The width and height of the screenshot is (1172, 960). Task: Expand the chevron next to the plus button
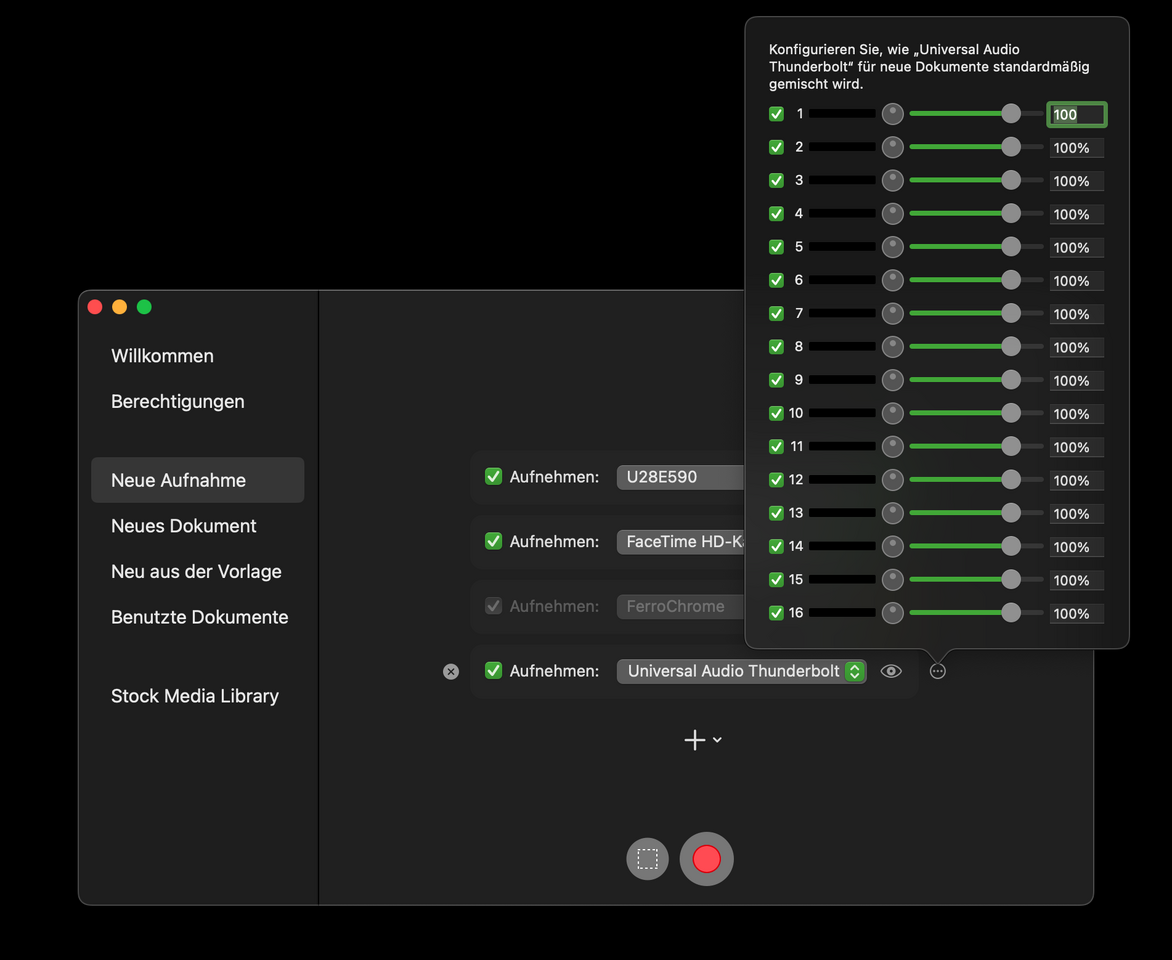718,741
